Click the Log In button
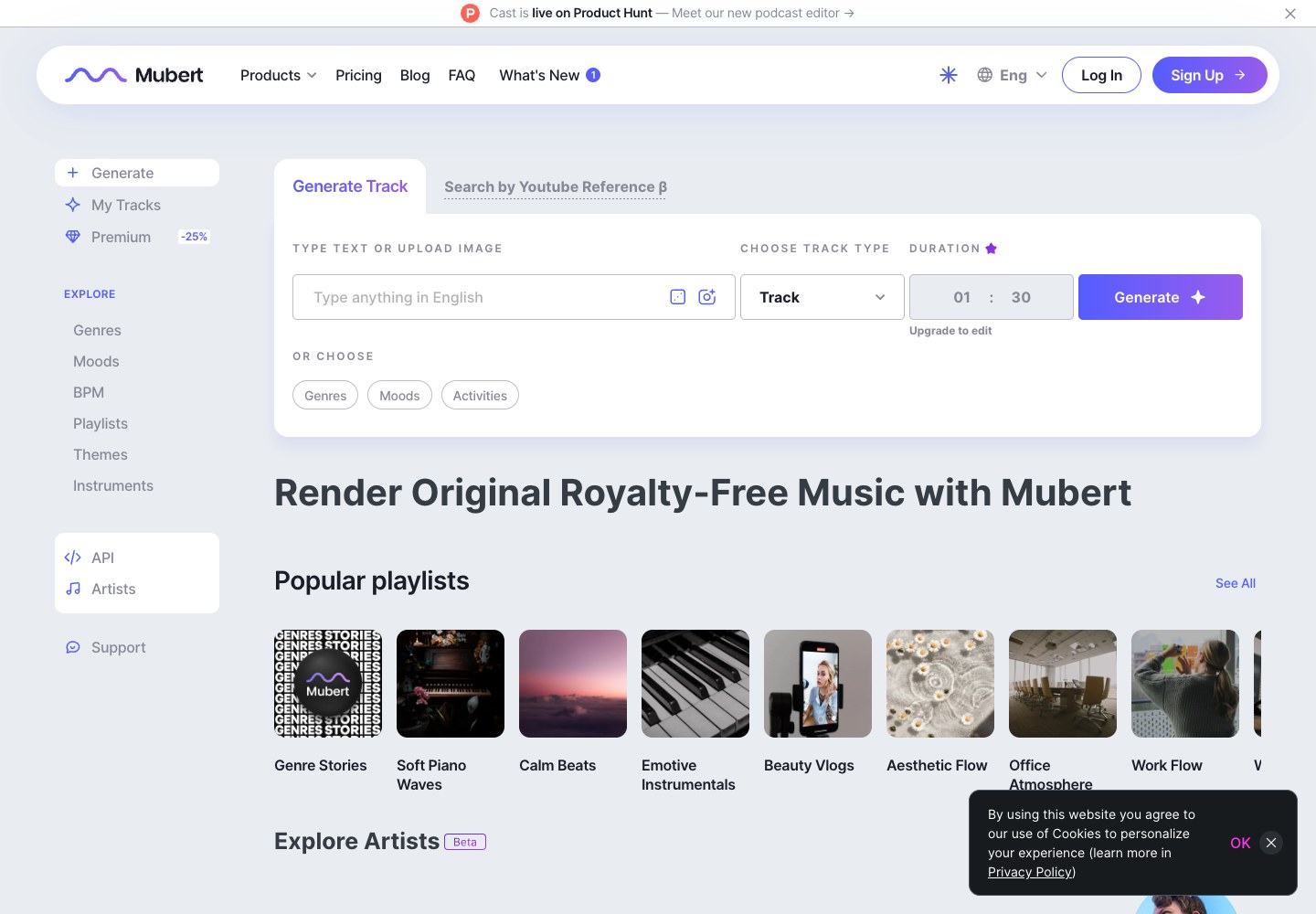This screenshot has height=914, width=1316. pos(1101,75)
